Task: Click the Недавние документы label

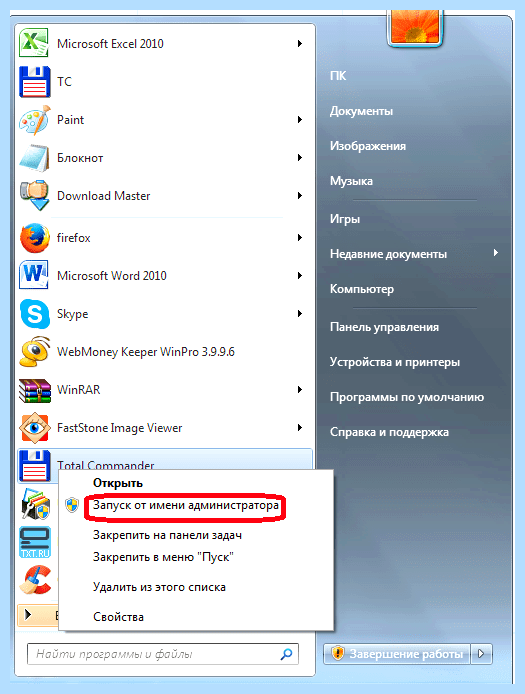Action: pyautogui.click(x=388, y=254)
